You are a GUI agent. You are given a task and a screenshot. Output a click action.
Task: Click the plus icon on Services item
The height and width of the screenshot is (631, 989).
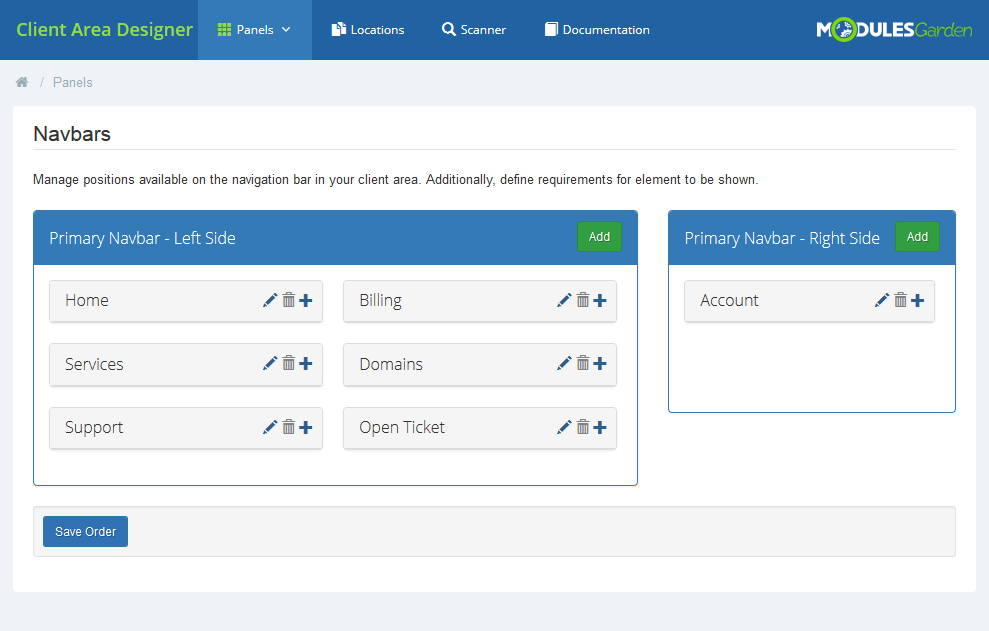tap(306, 364)
